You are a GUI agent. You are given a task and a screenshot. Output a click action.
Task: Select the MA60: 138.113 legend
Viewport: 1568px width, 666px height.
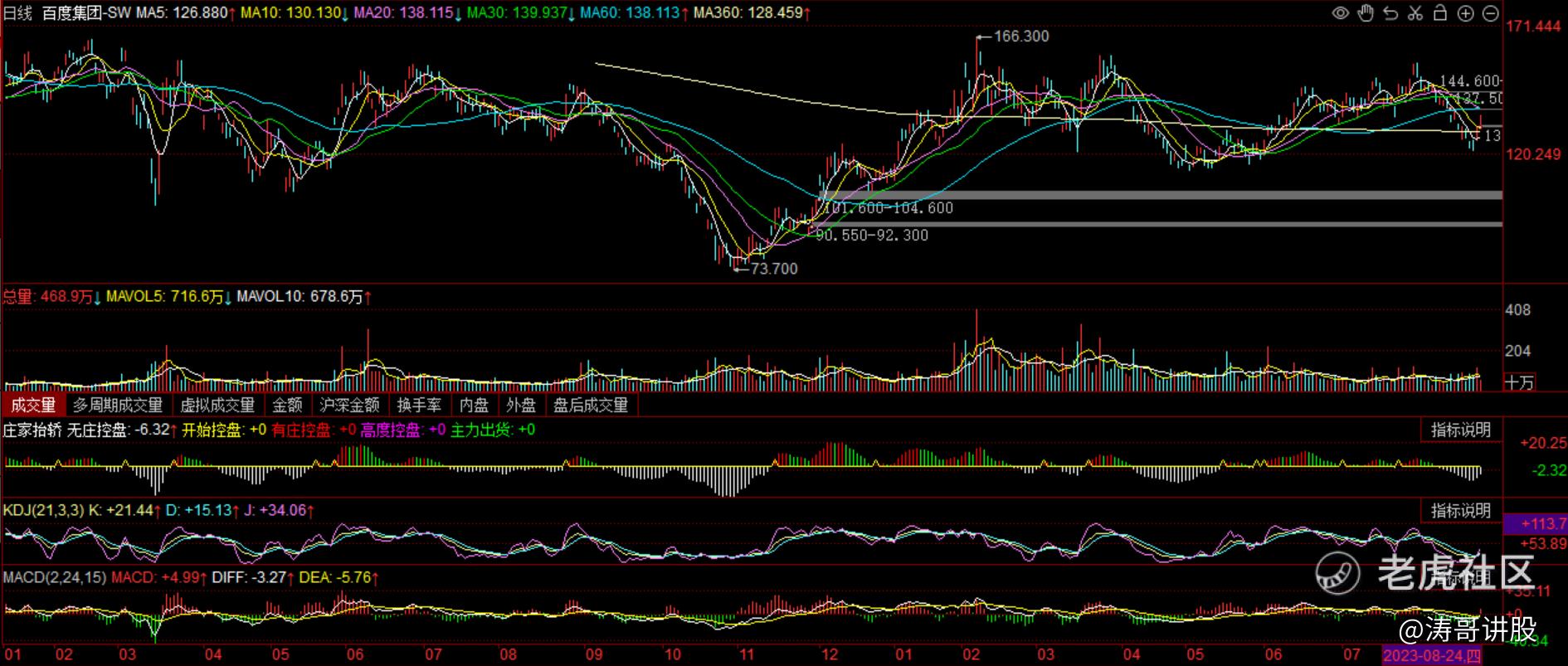pos(634,13)
